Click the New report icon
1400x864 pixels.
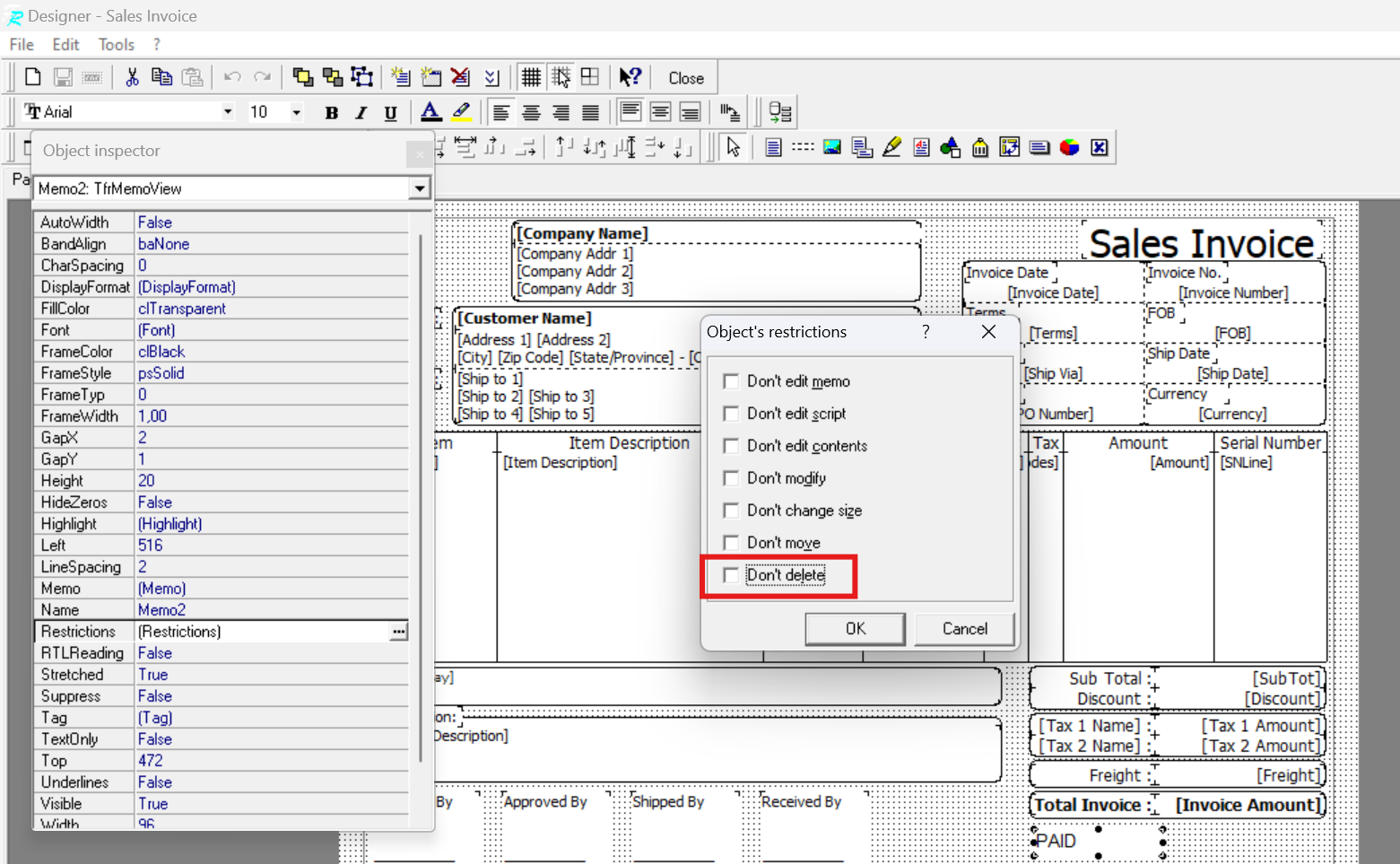pos(33,77)
